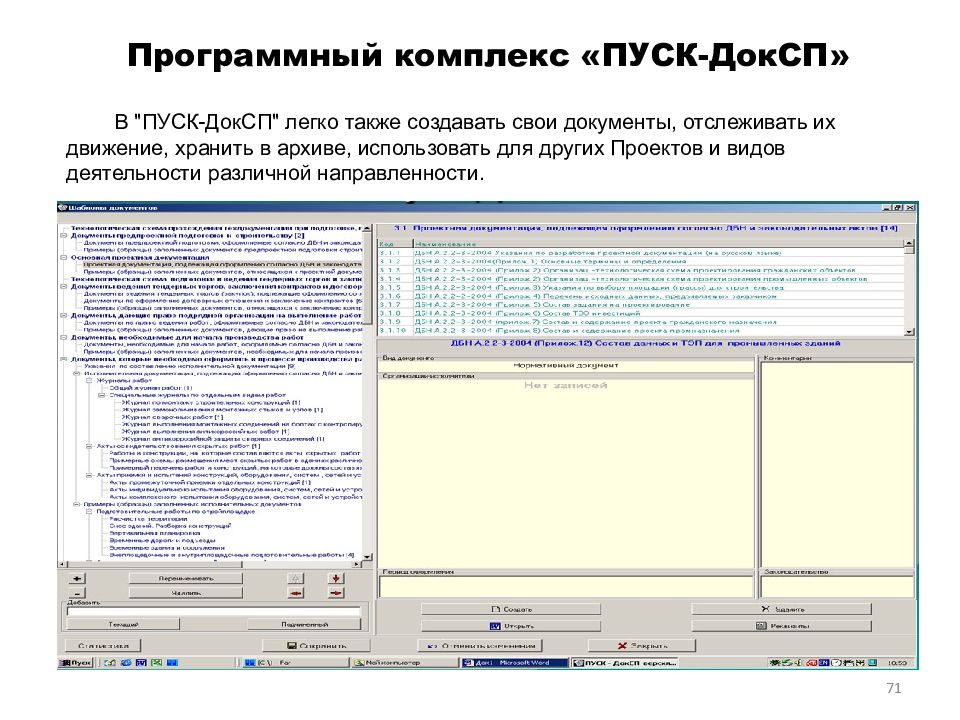Viewport: 960px width, 720px height.
Task: Click the Word quick-launch icon in taskbar
Action: (x=141, y=662)
